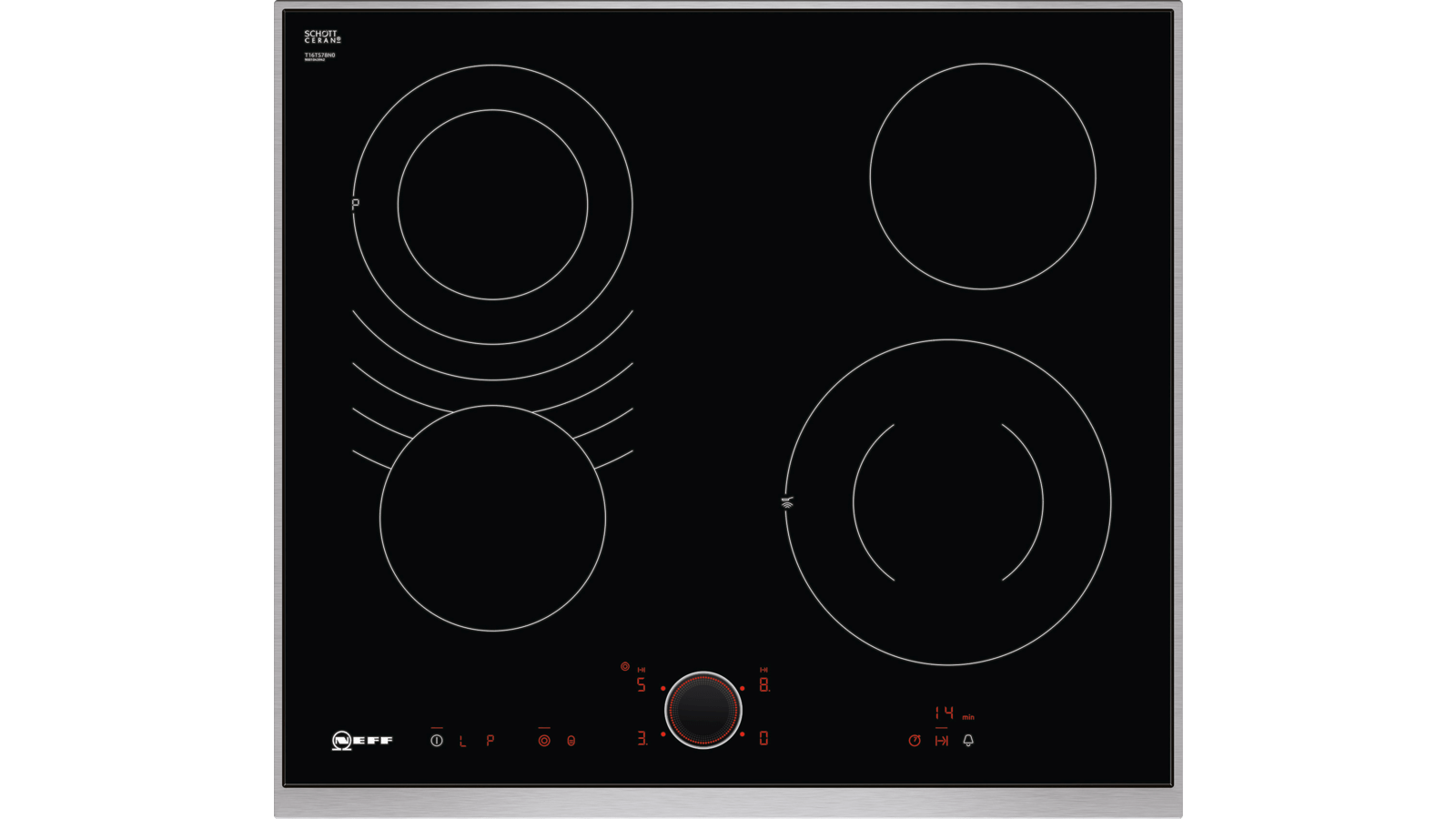
Task: Tap the NEFF brand logo
Action: (362, 741)
